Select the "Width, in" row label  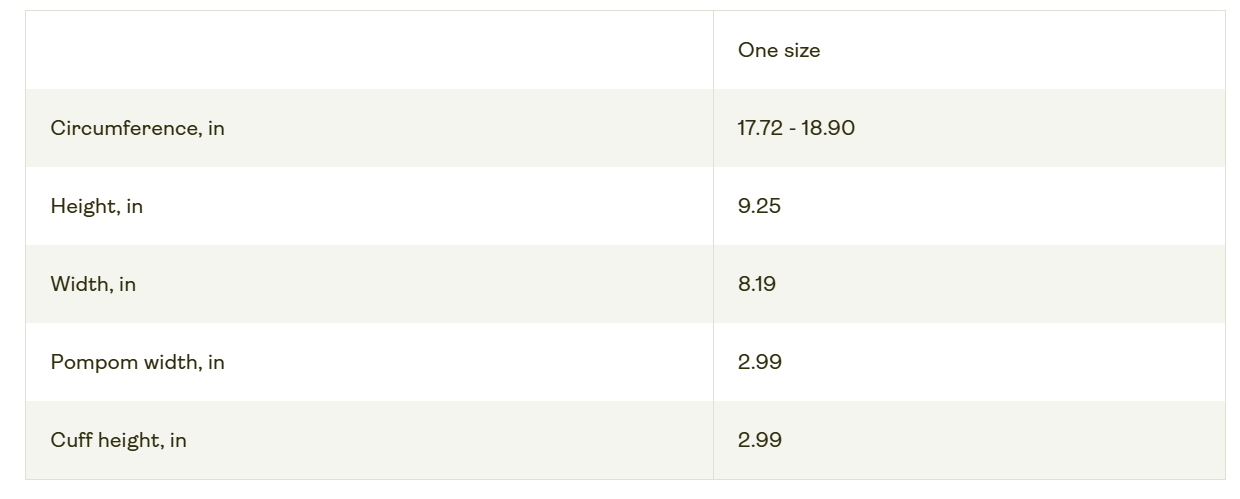tap(93, 284)
